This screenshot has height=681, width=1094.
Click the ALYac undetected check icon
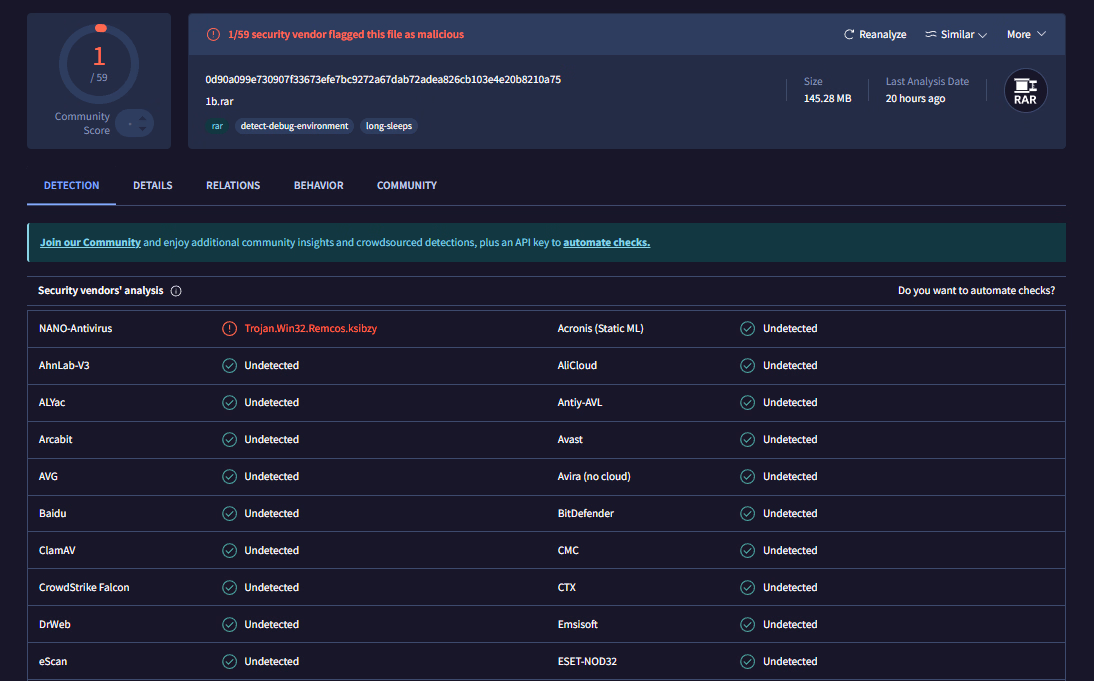(x=230, y=403)
